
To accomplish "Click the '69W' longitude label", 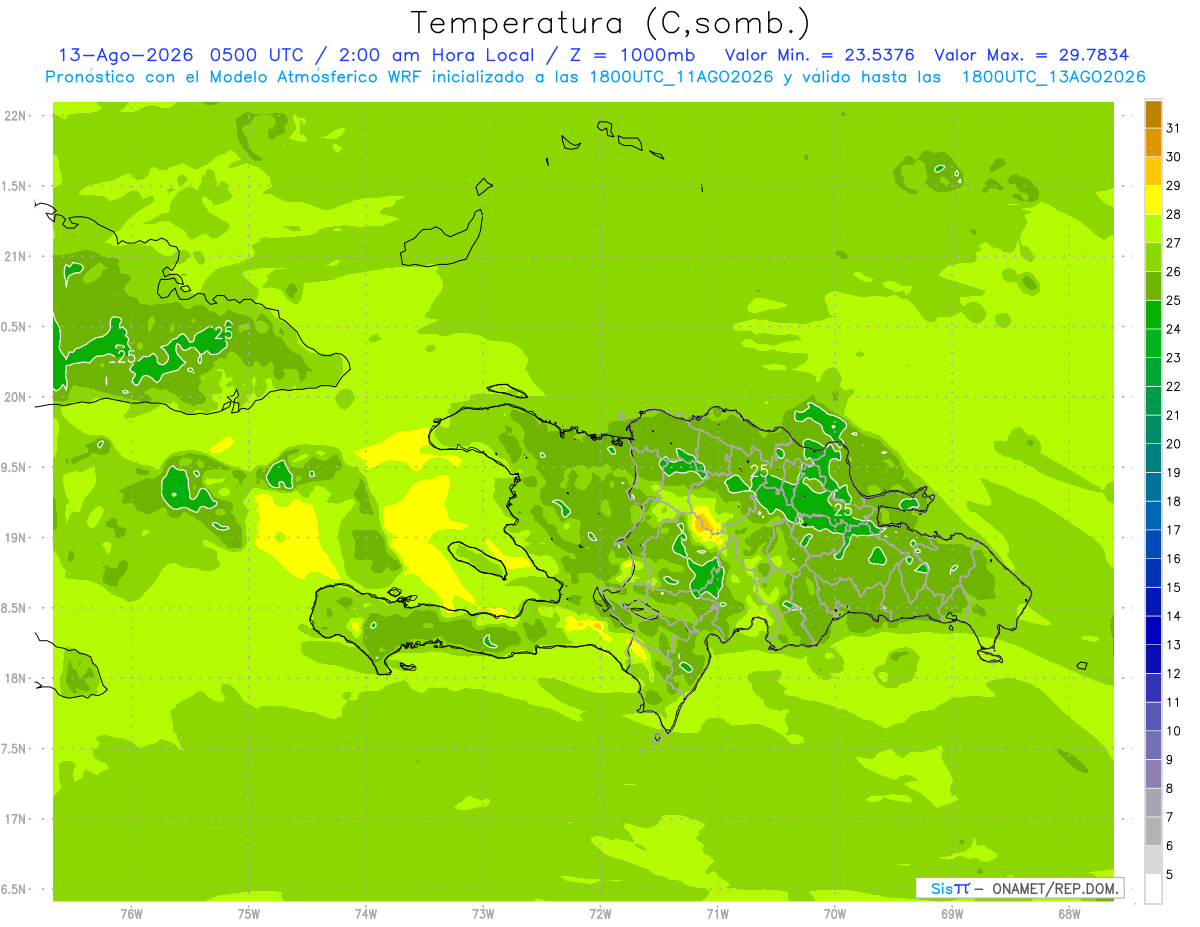I will pyautogui.click(x=952, y=914).
